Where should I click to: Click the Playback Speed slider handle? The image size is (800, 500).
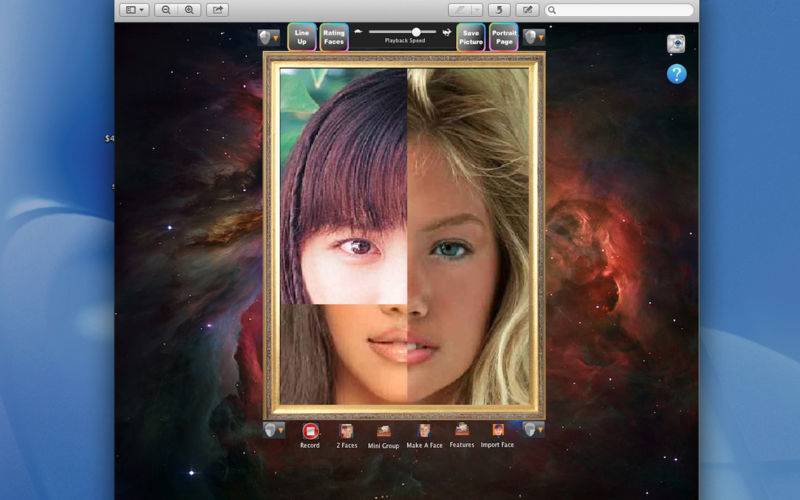coord(416,32)
